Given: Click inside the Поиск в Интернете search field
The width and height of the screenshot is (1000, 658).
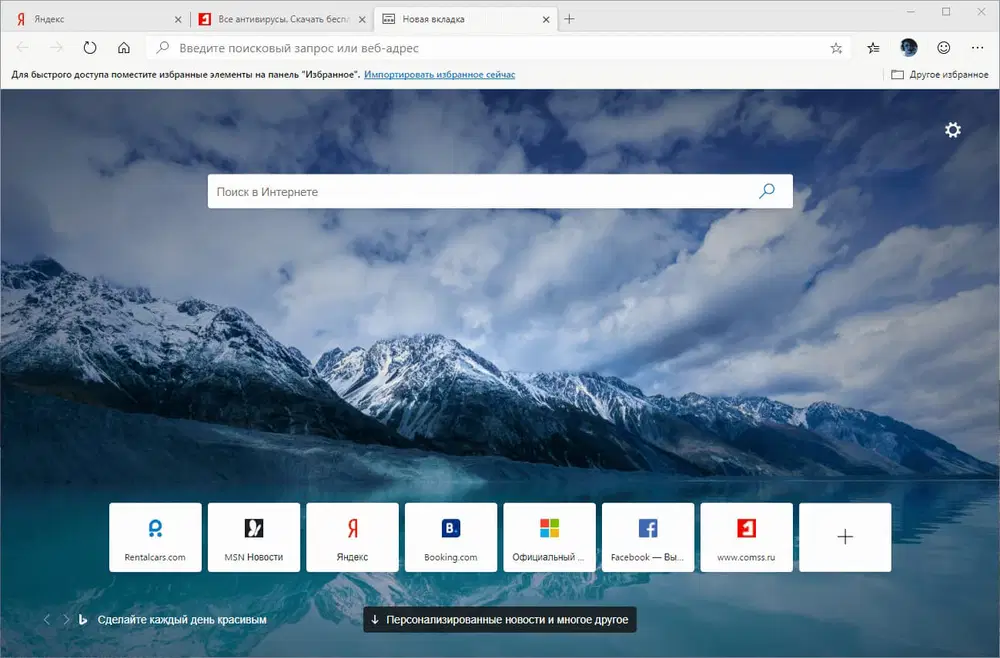Looking at the screenshot, I should pos(450,191).
